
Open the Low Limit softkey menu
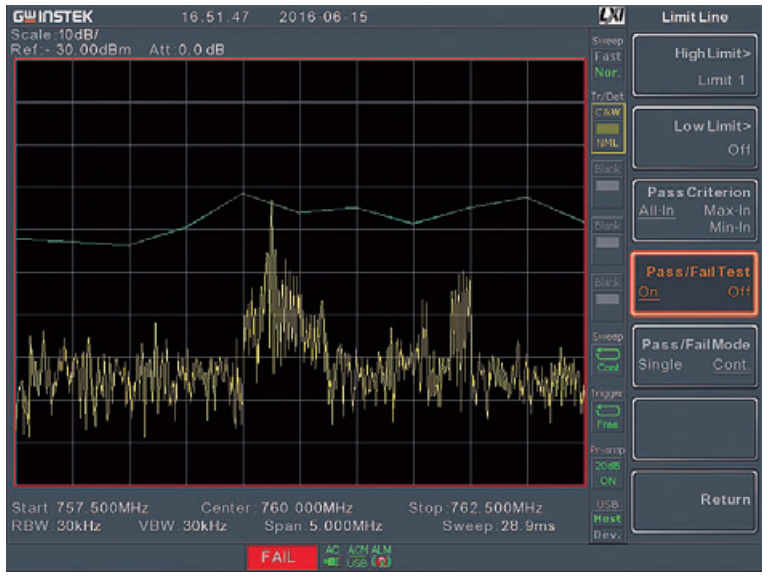pyautogui.click(x=694, y=138)
